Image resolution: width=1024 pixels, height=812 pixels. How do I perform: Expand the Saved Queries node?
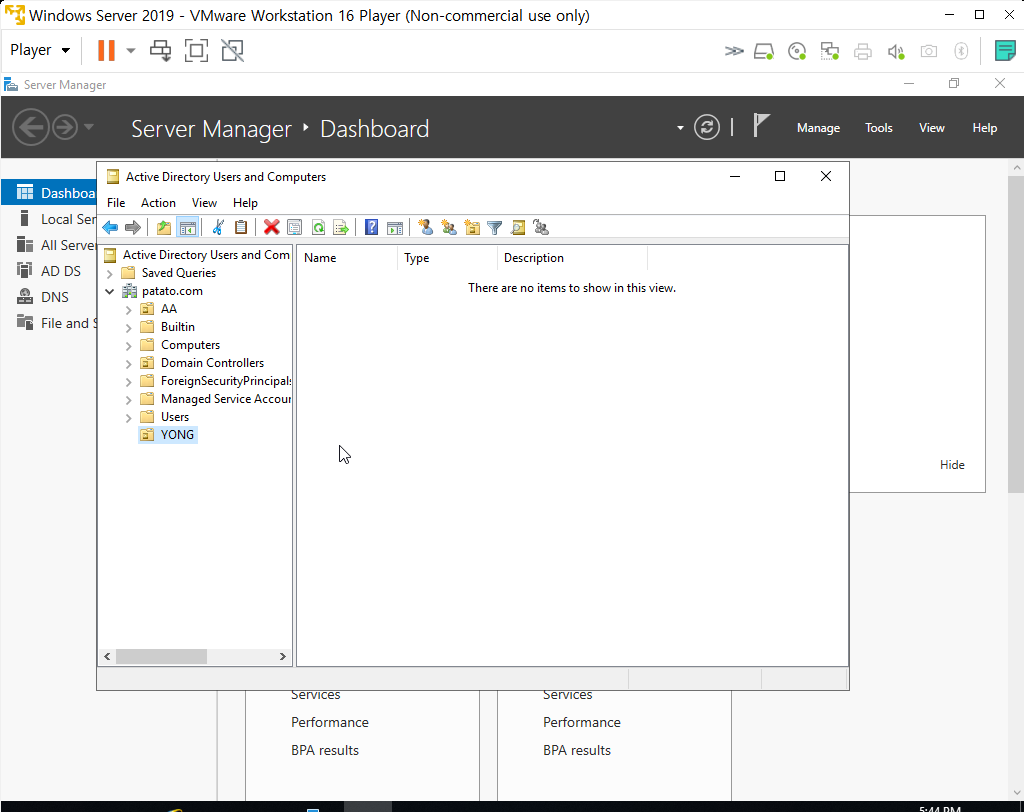pos(110,273)
